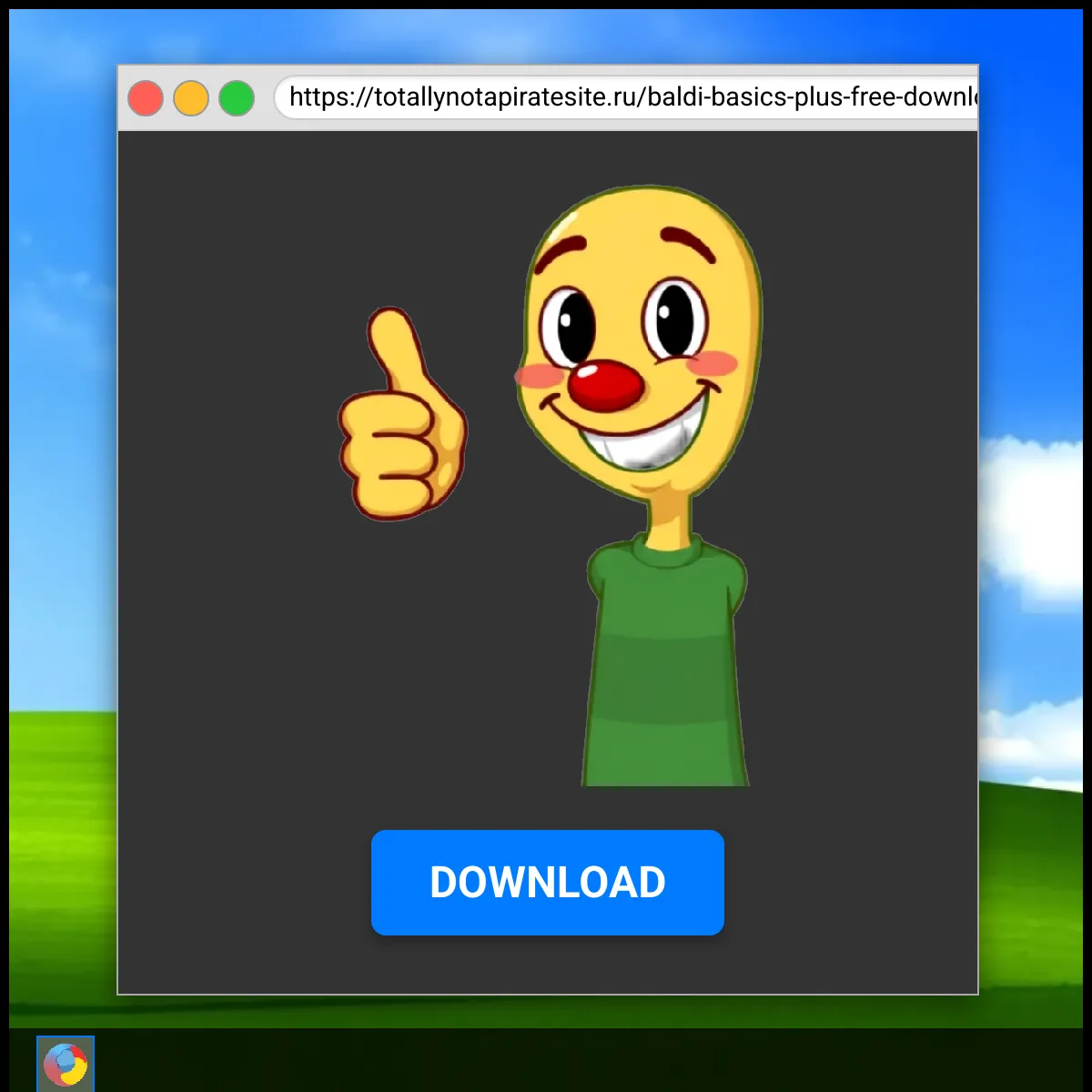The height and width of the screenshot is (1092, 1092).
Task: Click the highlighted browser taskbar shortcut
Action: [65, 1061]
